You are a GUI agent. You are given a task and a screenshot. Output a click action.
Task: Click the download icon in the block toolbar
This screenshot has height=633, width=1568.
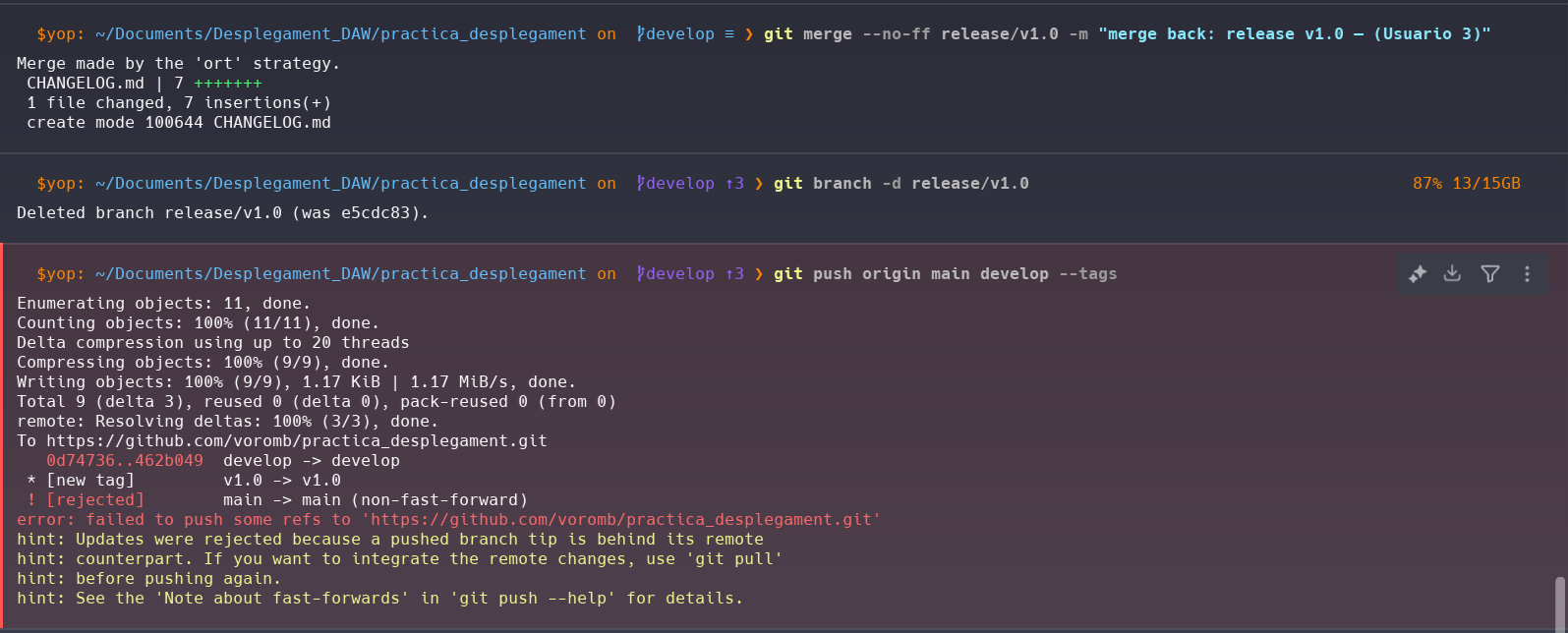tap(1452, 274)
